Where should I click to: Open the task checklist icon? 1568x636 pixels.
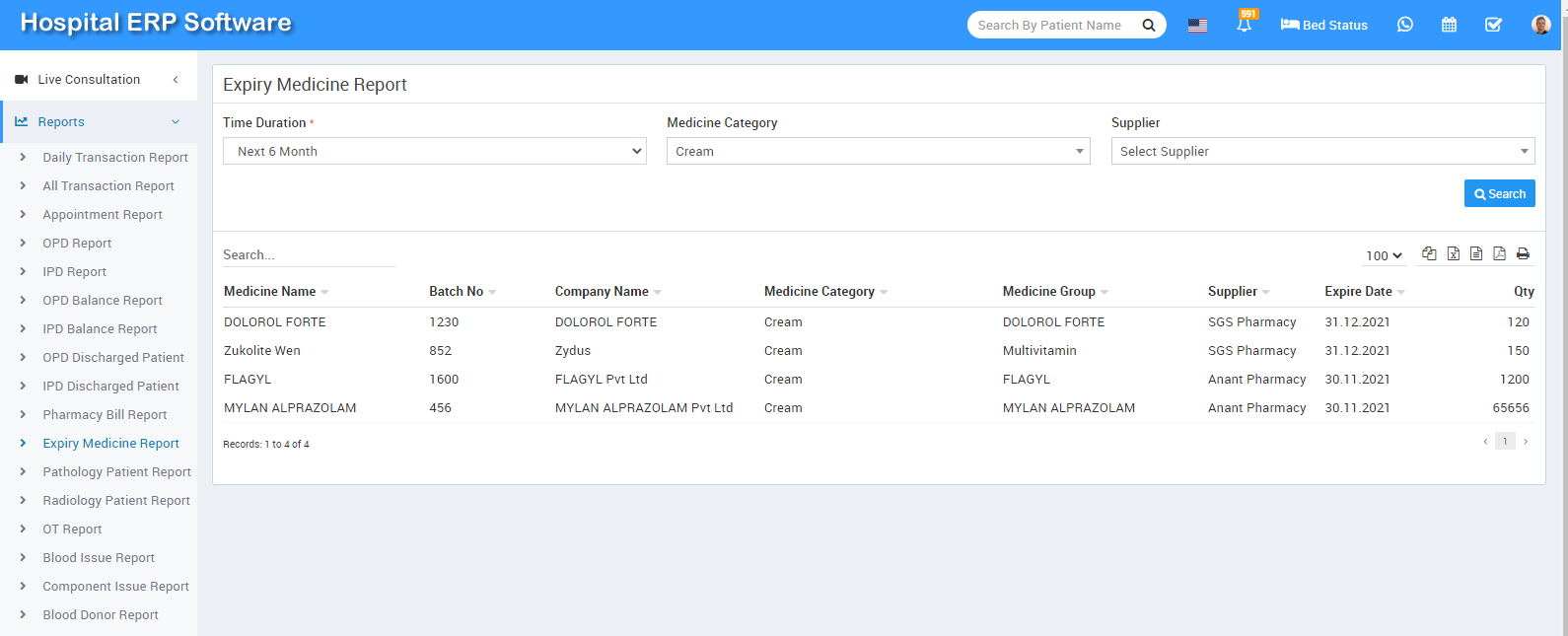click(x=1493, y=25)
